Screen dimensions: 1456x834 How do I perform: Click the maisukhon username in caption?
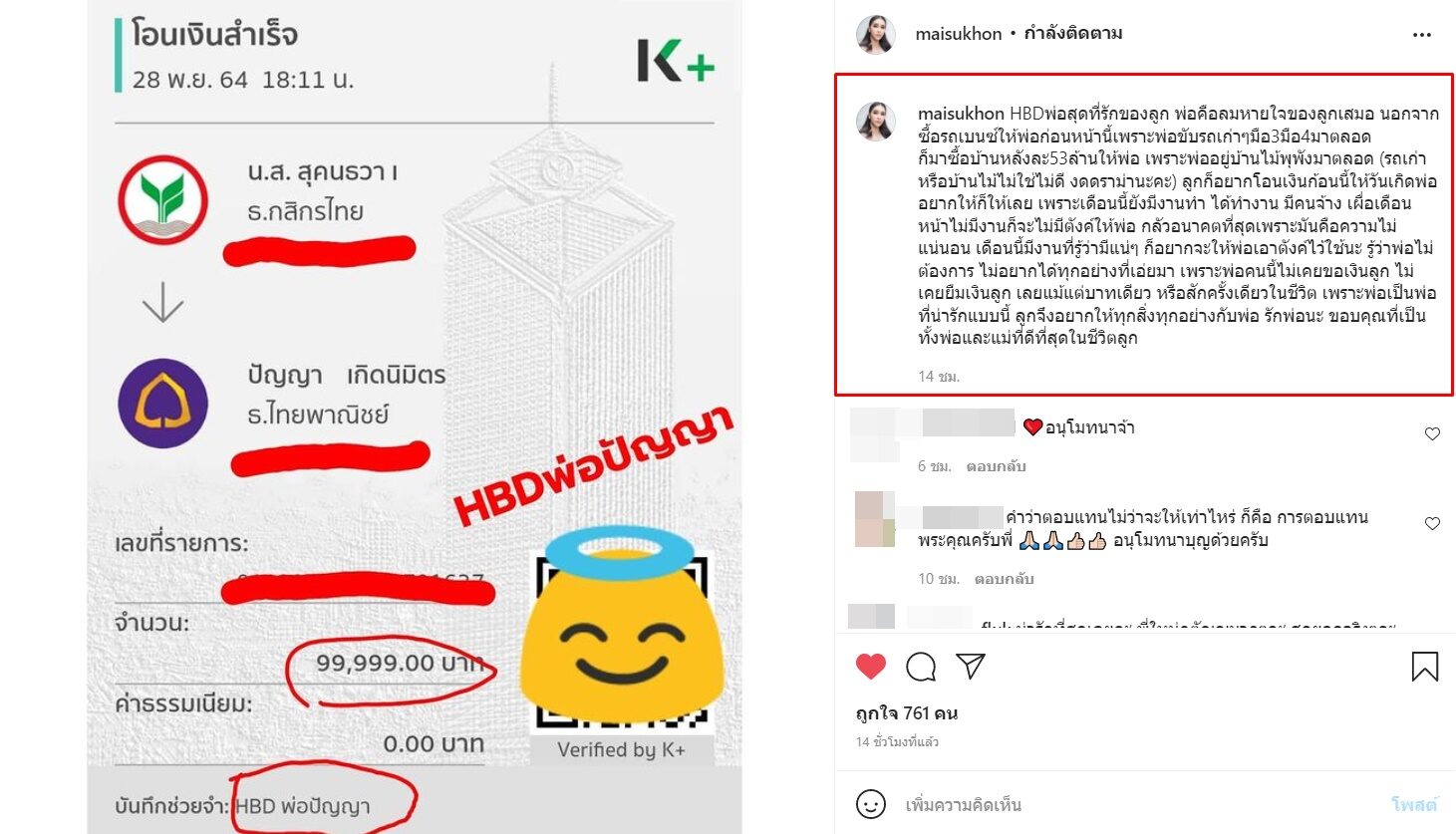(961, 114)
